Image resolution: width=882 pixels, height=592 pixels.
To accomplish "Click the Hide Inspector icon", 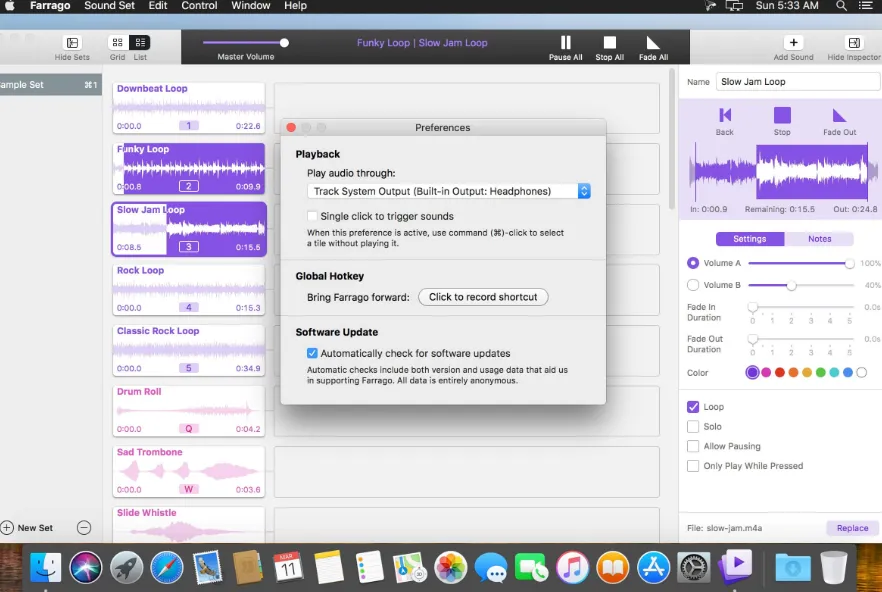I will [854, 43].
